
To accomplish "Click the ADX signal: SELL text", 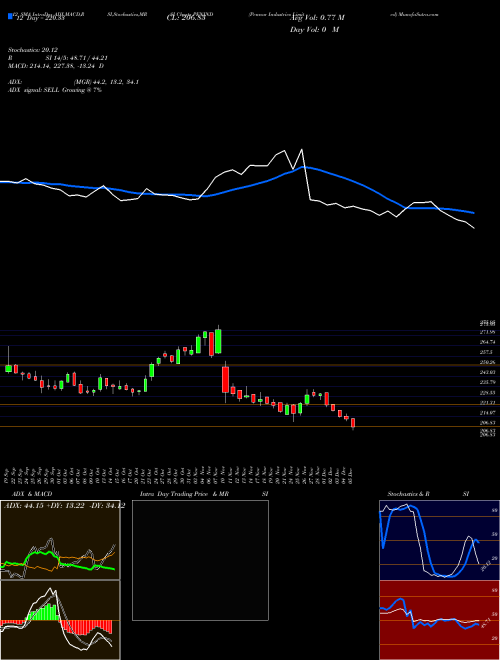I will 55,90.
